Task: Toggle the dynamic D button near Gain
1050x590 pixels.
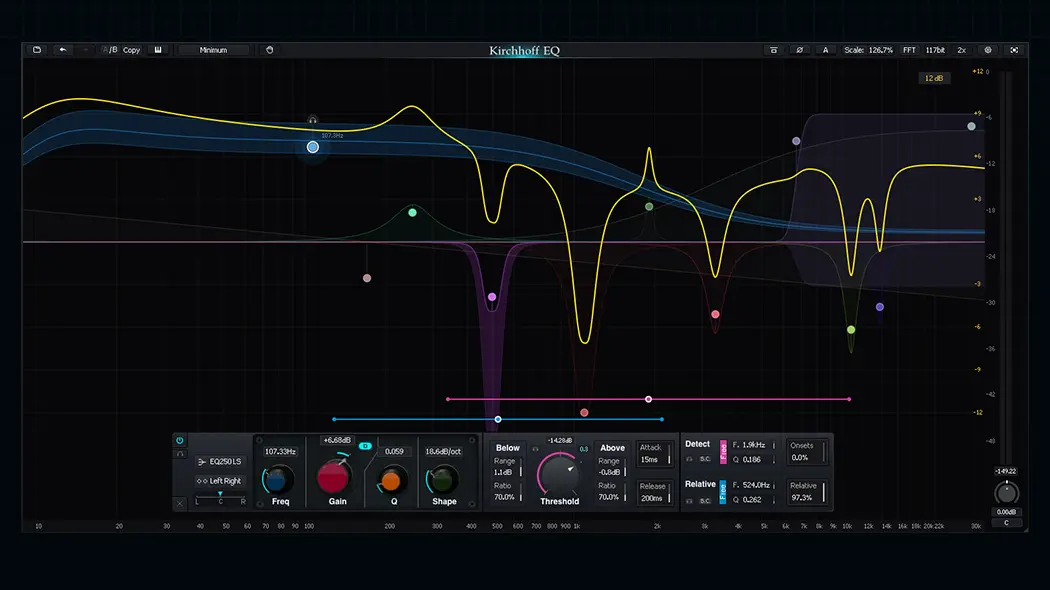Action: tap(365, 446)
